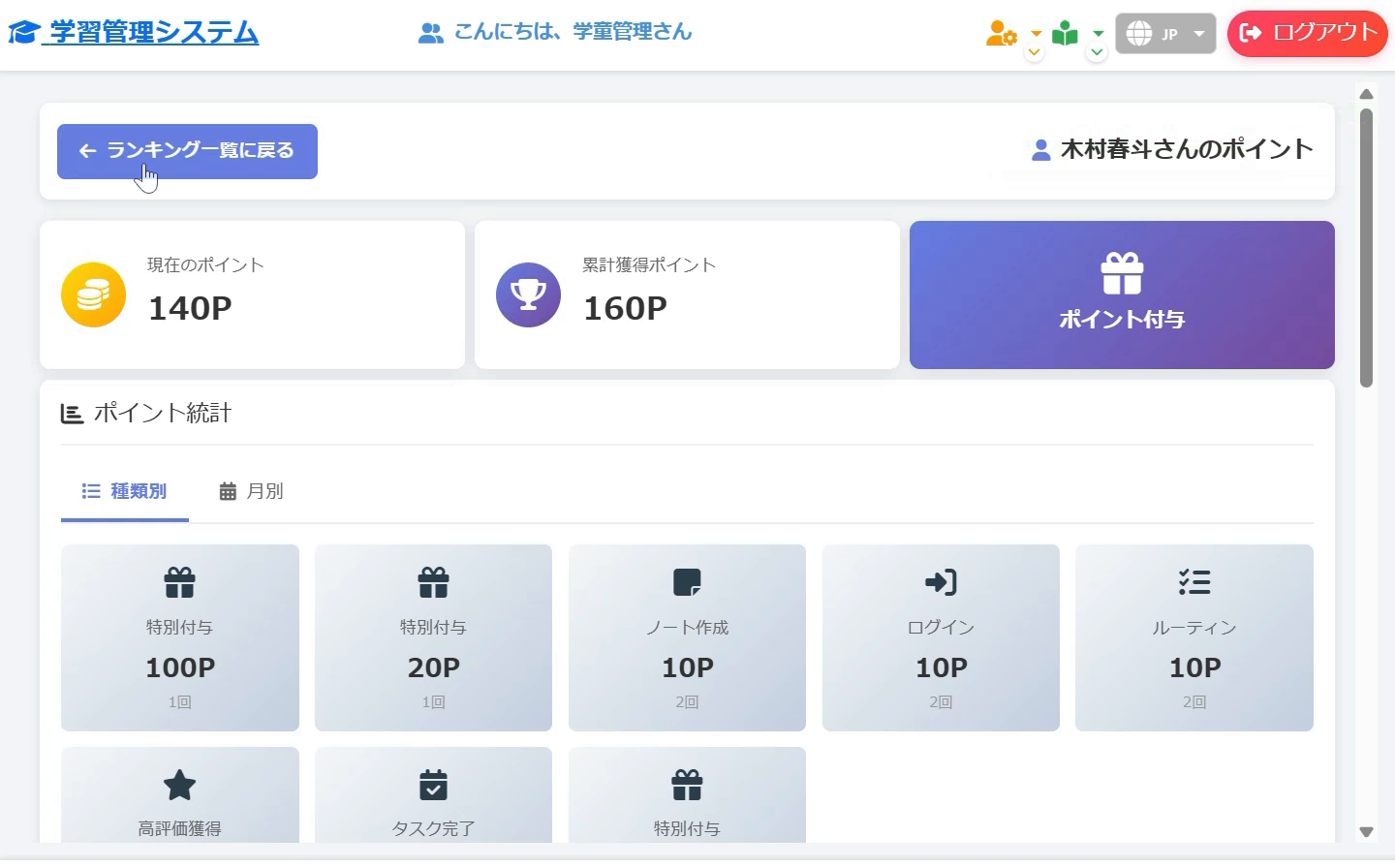Switch to the 月別 tab

(x=251, y=491)
